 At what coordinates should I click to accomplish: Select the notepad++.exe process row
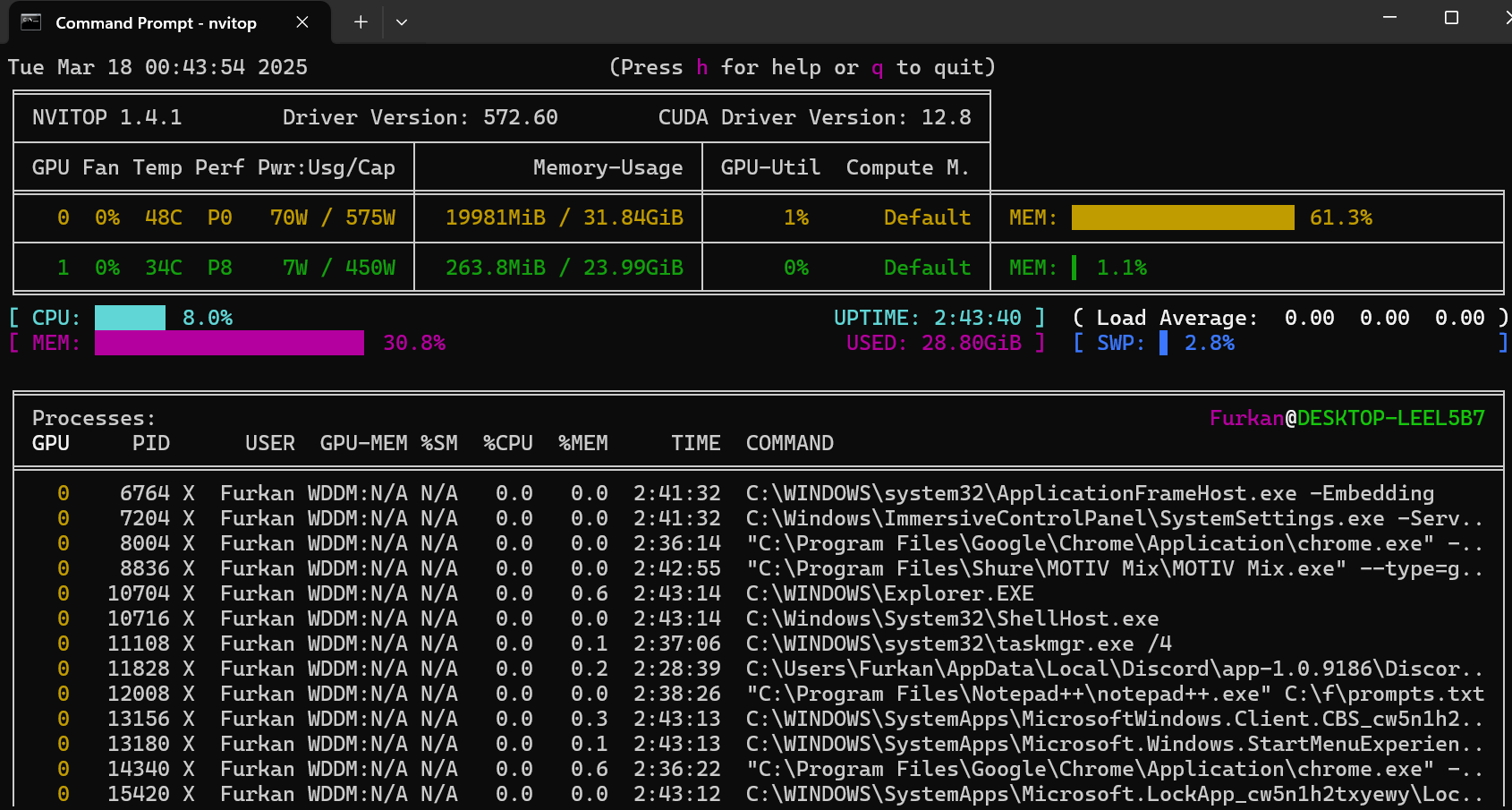[x=1114, y=694]
